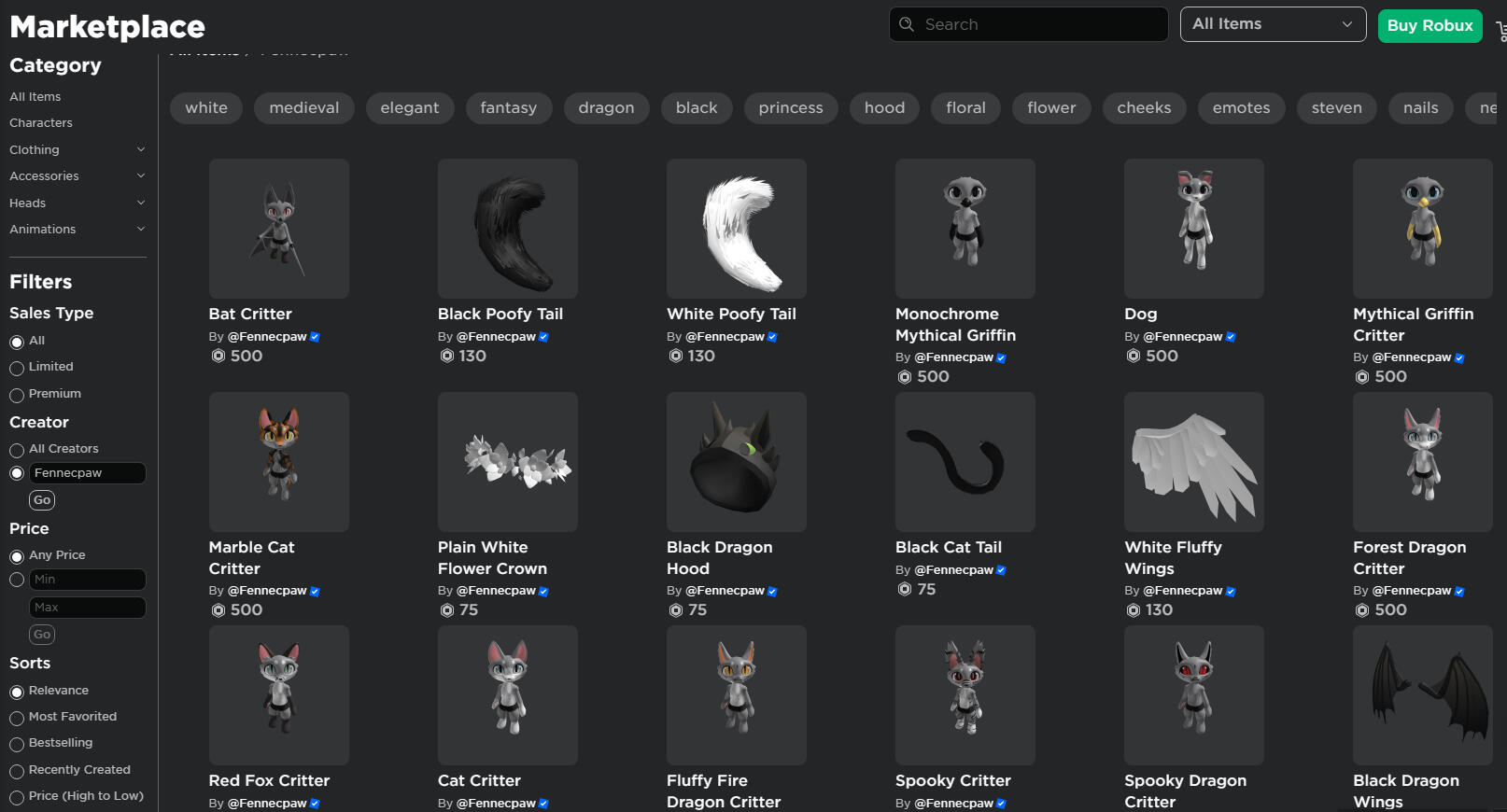Screen dimensions: 1507x812
Task: Filter by the princess tag
Action: (791, 108)
